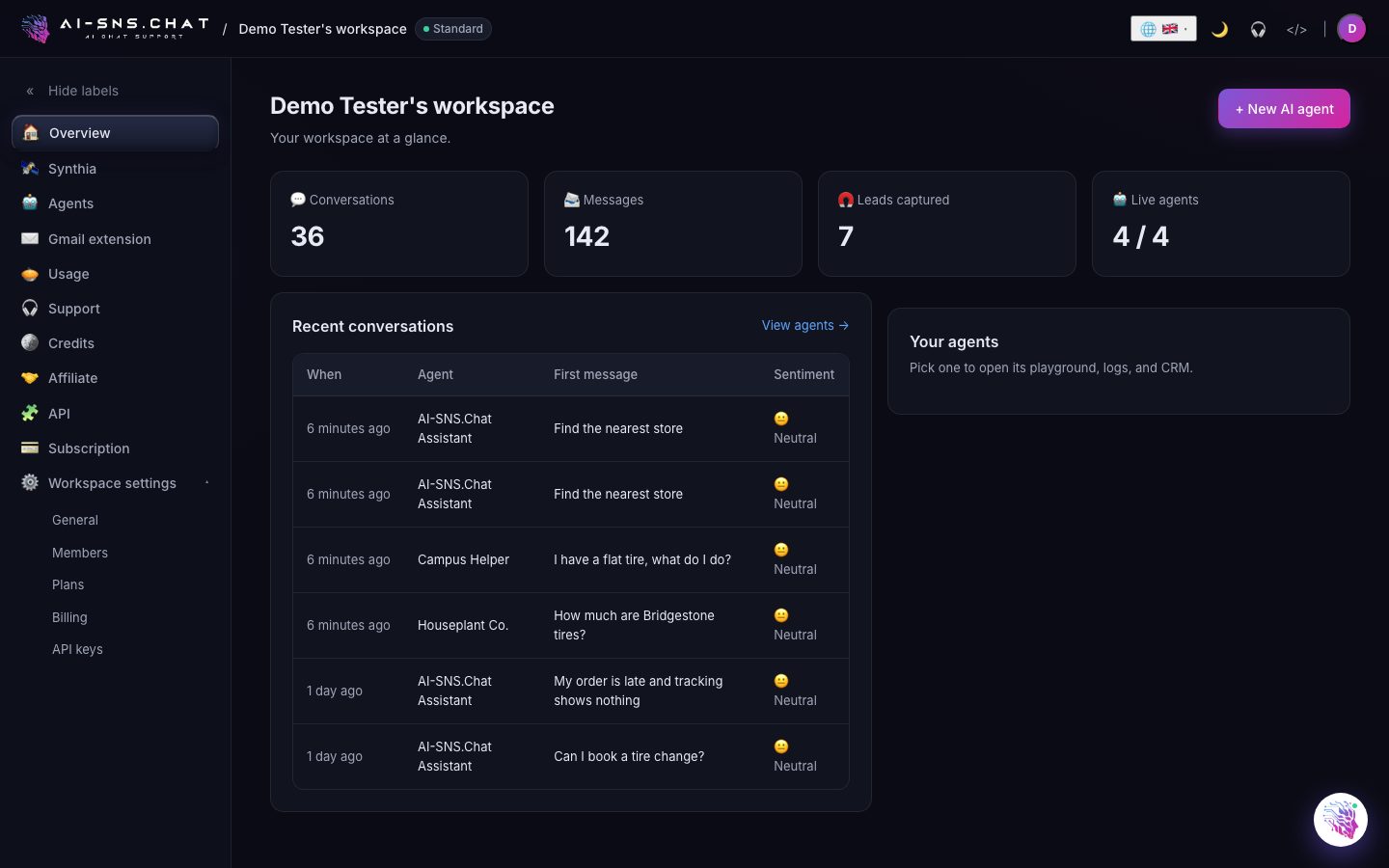This screenshot has height=868, width=1389.
Task: Click the Conversations speech bubble icon
Action: point(298,200)
